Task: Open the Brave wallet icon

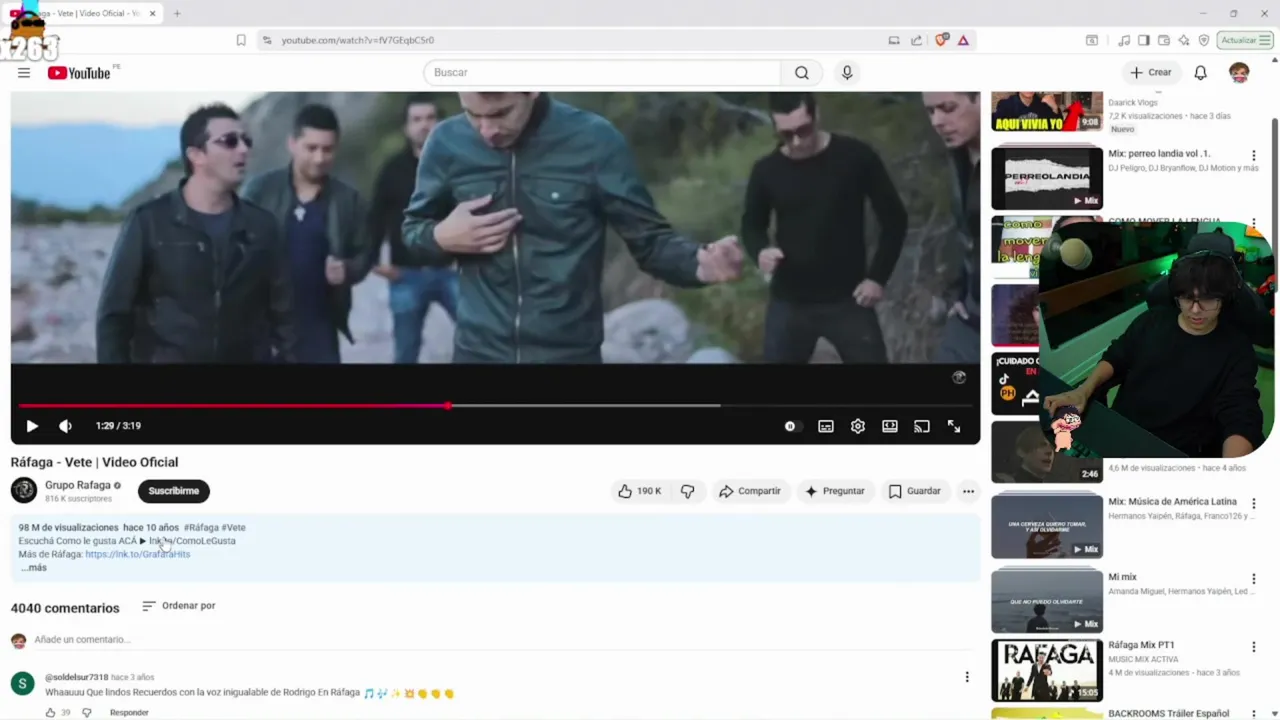Action: [1164, 40]
